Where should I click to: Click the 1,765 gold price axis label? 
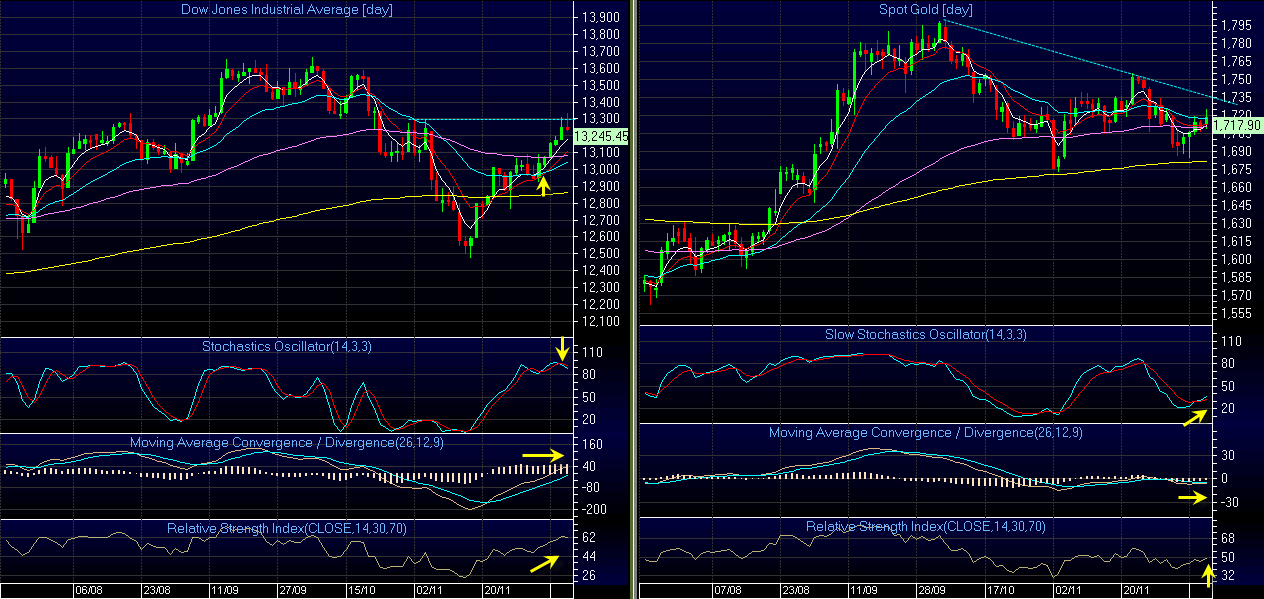pos(1236,61)
